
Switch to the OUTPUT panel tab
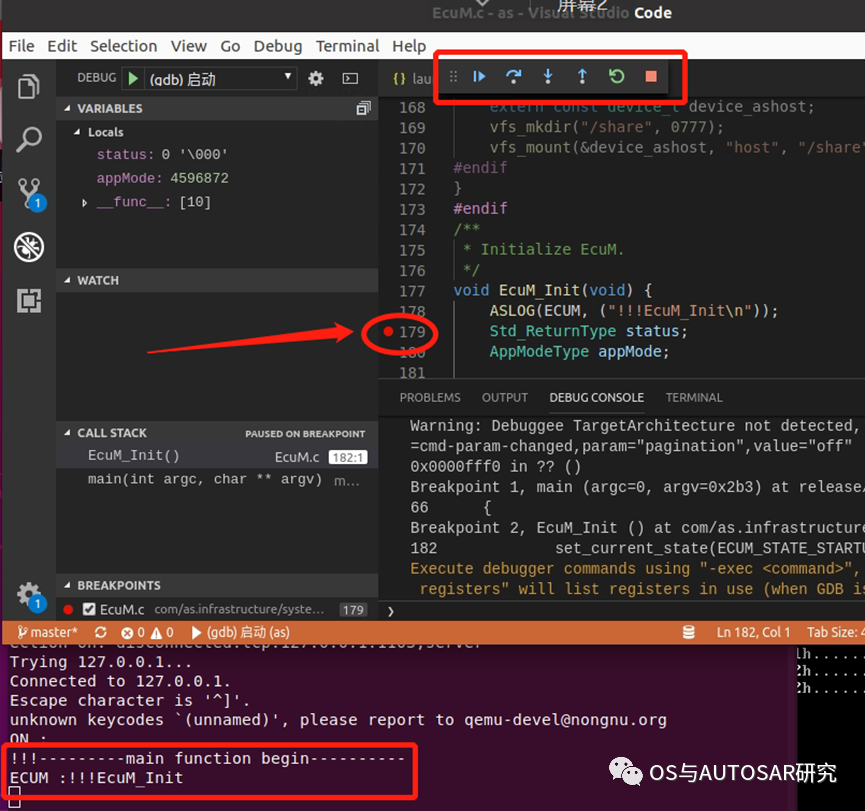tap(505, 397)
